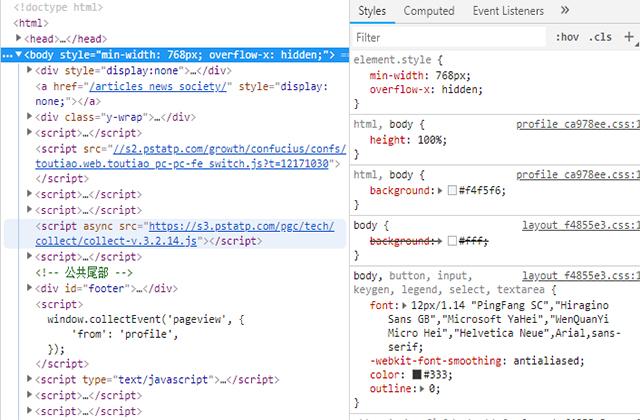Toggle the .cls class editor
The width and height of the screenshot is (640, 420).
(x=601, y=37)
